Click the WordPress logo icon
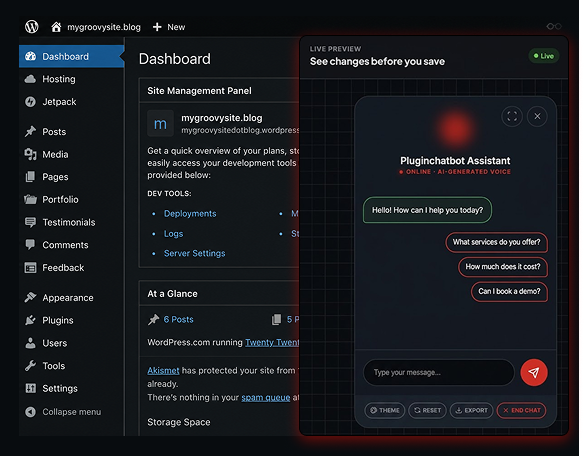This screenshot has width=585, height=456. [32, 26]
